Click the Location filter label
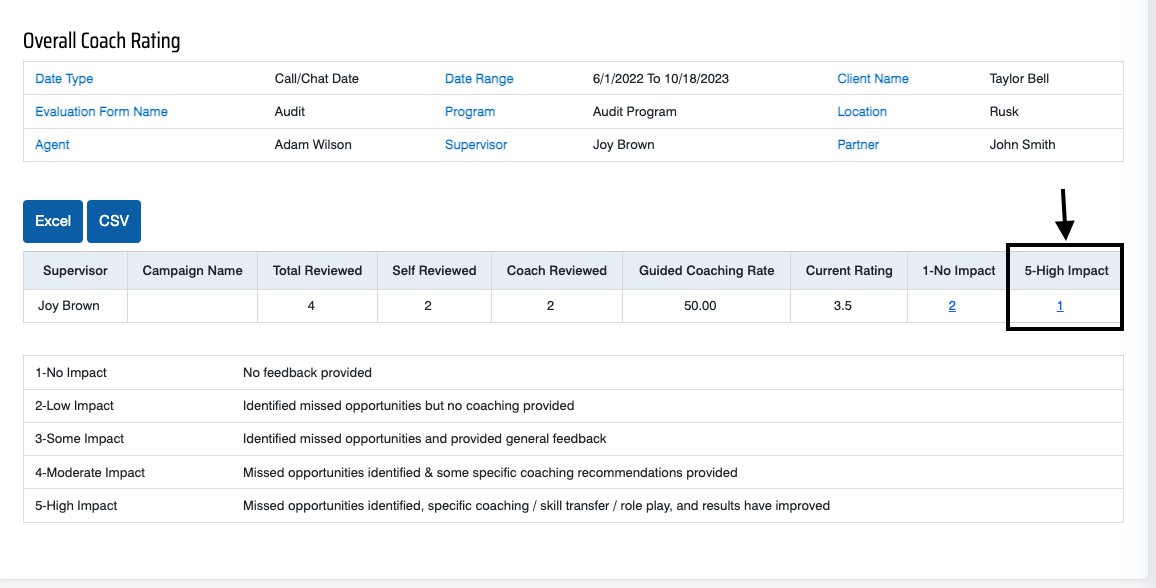 click(862, 112)
